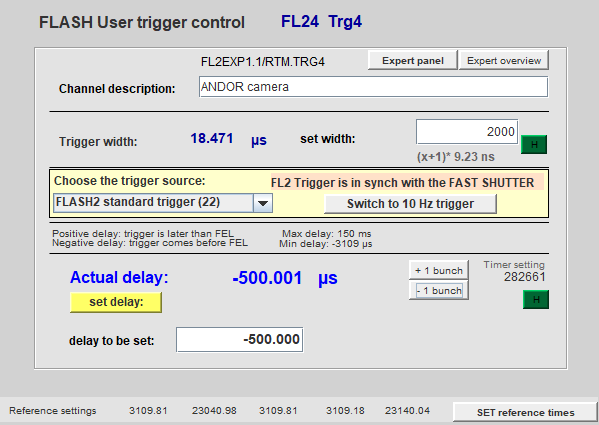Click the Trigger width readout 18.471
The height and width of the screenshot is (425, 599).
(x=212, y=138)
